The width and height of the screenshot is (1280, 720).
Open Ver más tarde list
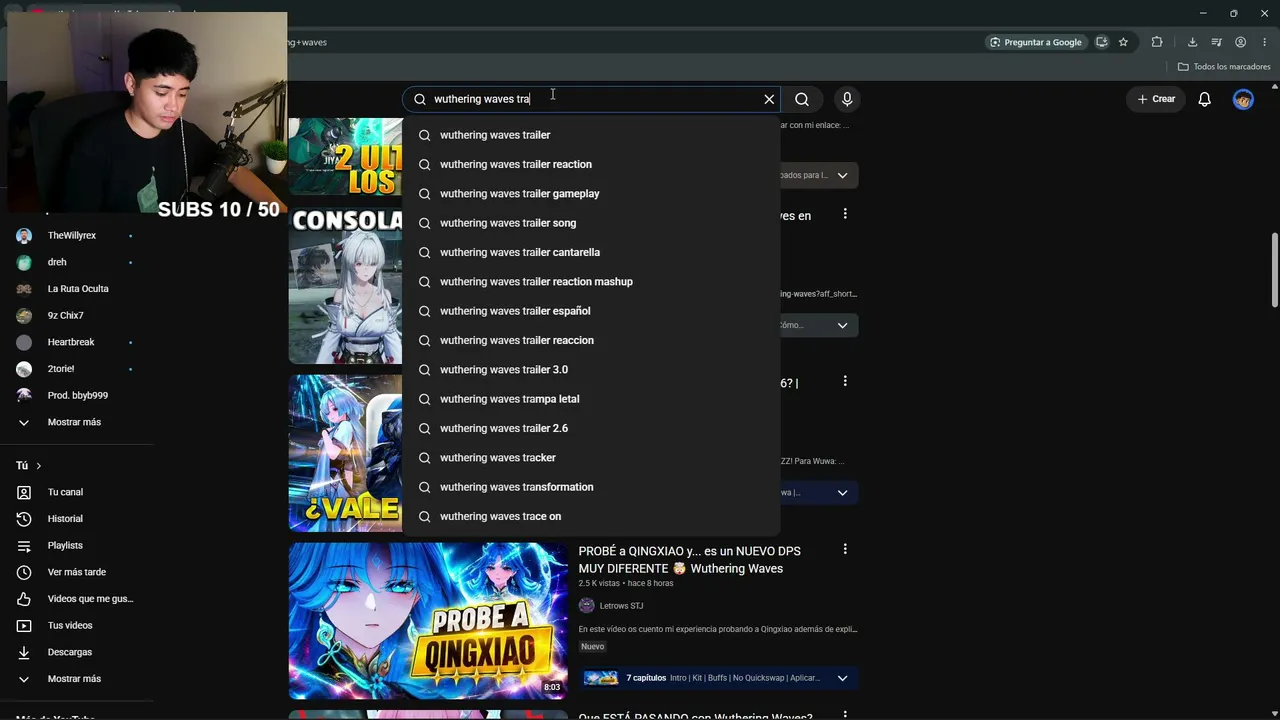coord(76,572)
